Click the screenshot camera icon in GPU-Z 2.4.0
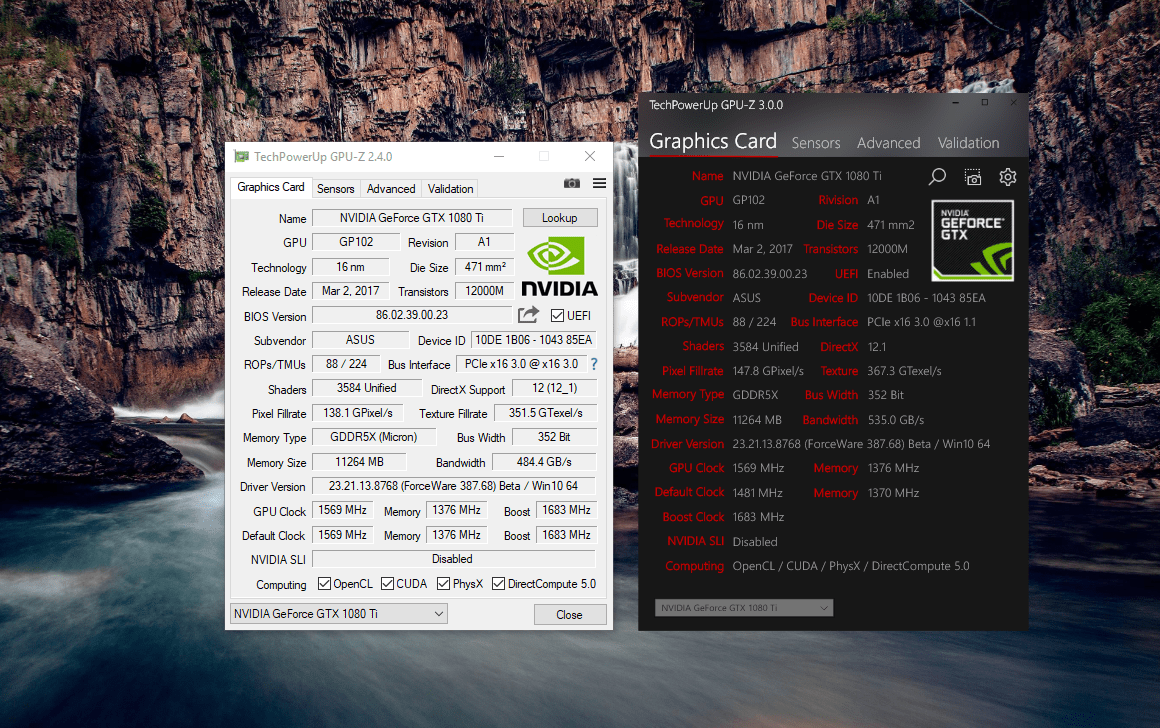This screenshot has width=1160, height=728. click(x=571, y=183)
